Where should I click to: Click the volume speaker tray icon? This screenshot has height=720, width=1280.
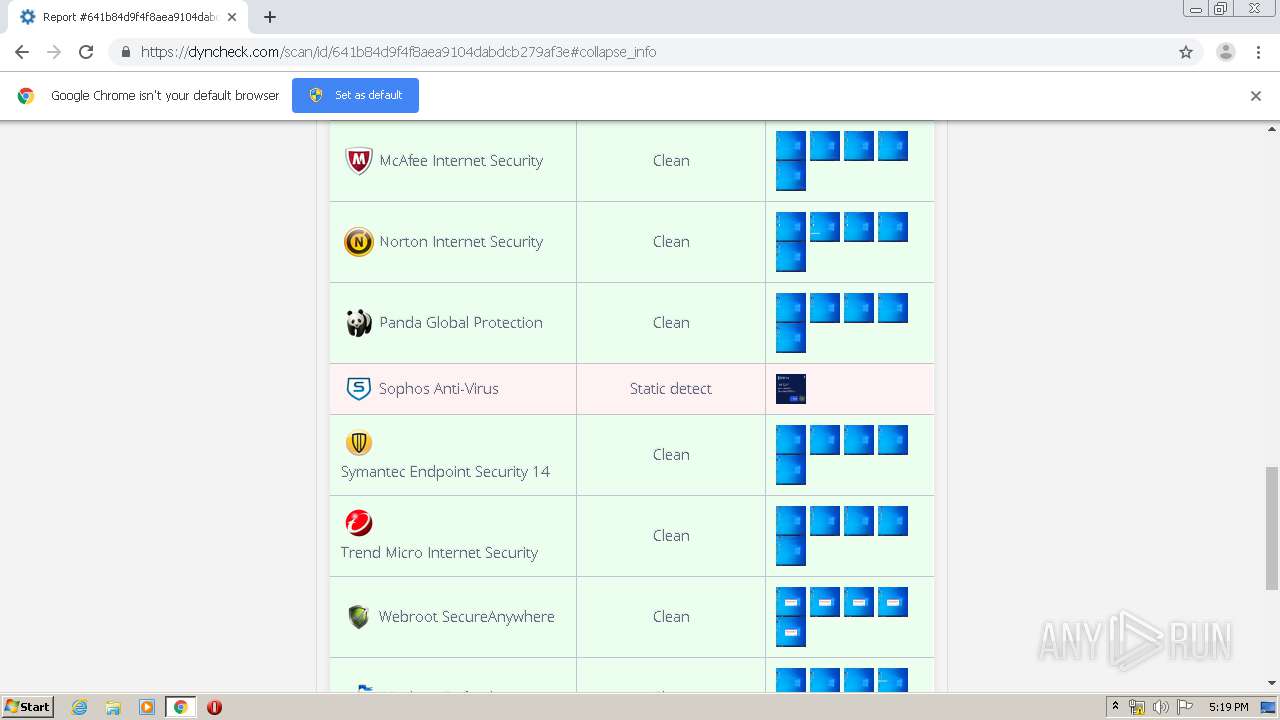(x=1161, y=707)
